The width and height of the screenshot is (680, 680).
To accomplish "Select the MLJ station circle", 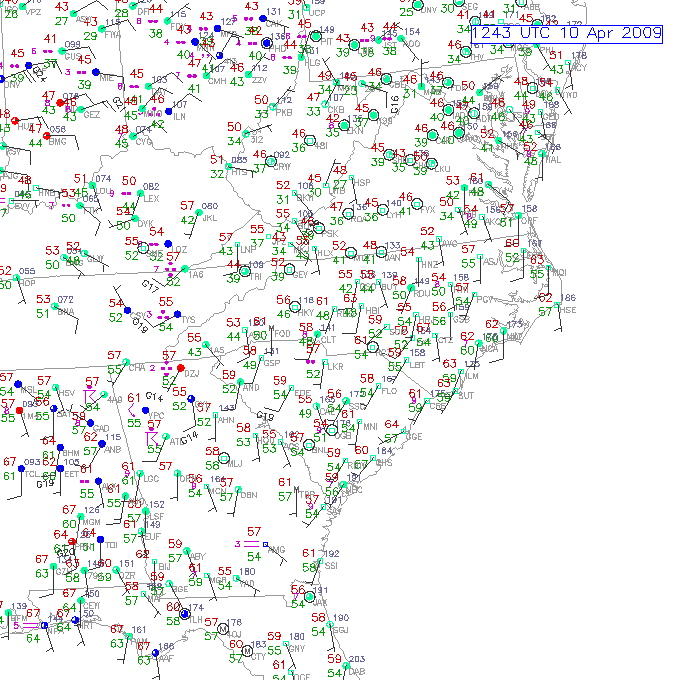I will 225,457.
